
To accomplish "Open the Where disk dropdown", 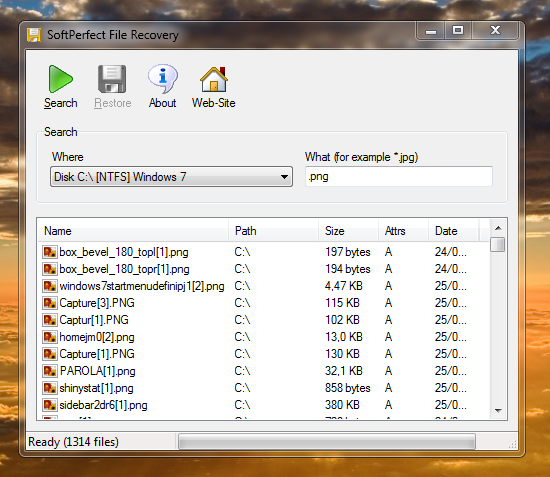I will click(x=171, y=177).
